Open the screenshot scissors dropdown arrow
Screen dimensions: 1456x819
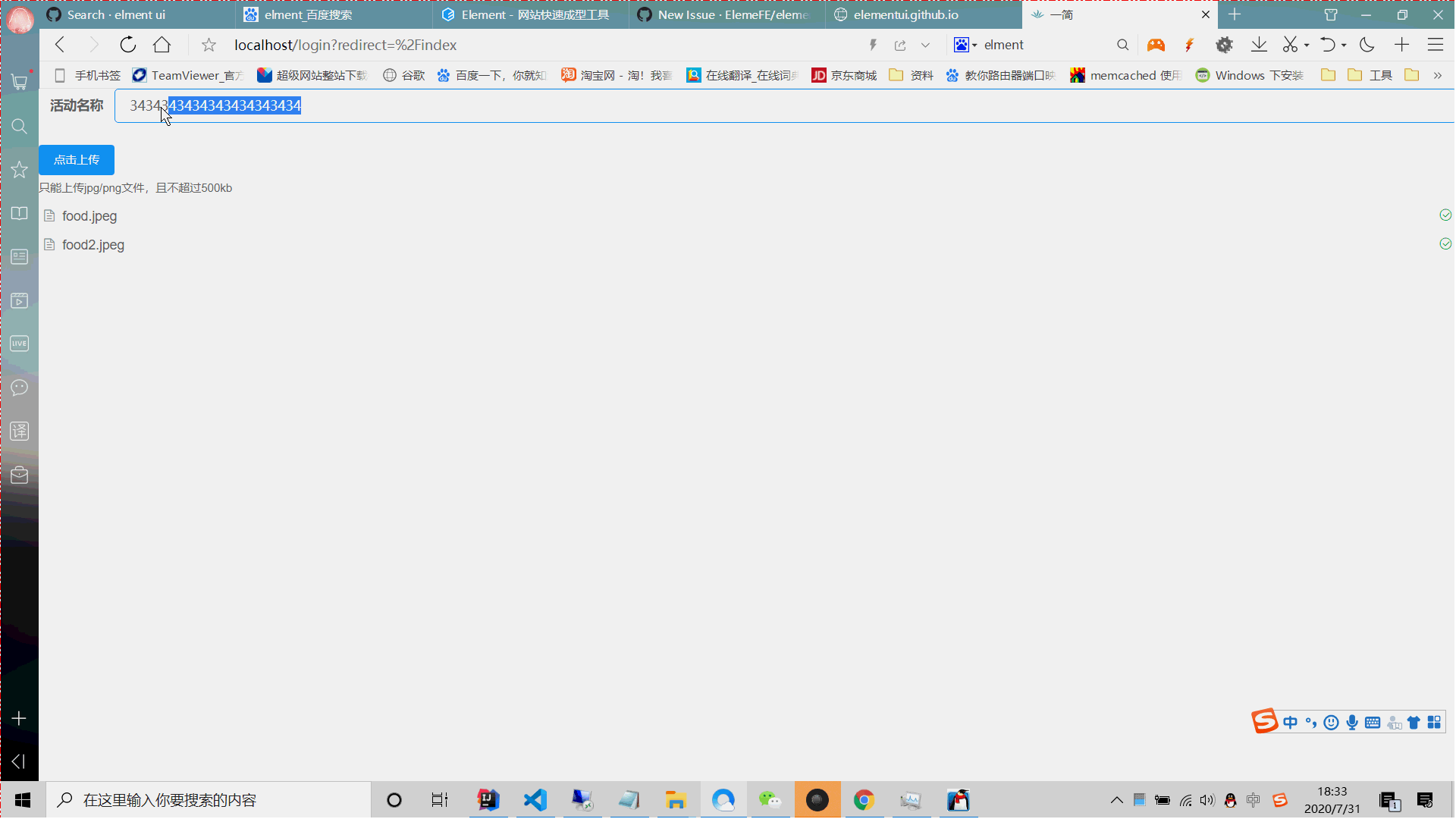coord(1307,45)
